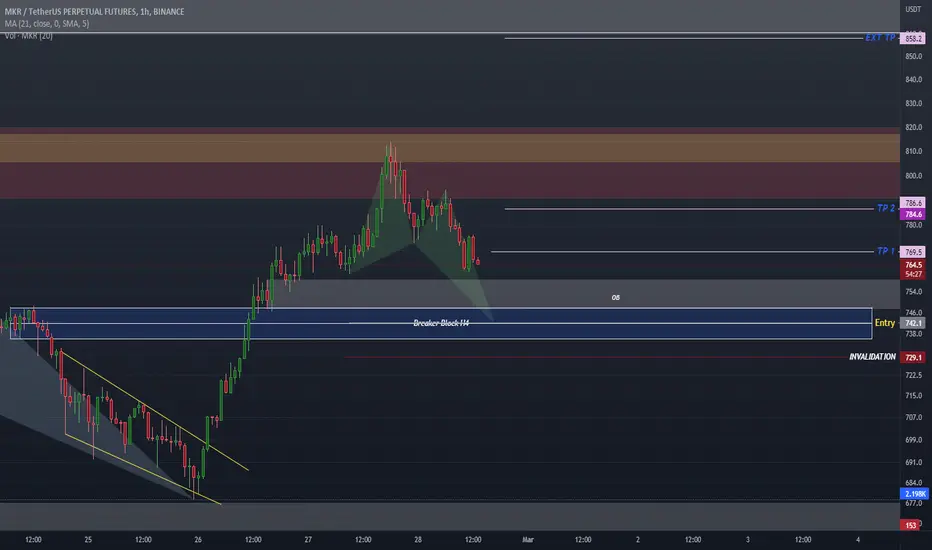
Task: Click 707.0 on the price axis
Action: pos(914,417)
